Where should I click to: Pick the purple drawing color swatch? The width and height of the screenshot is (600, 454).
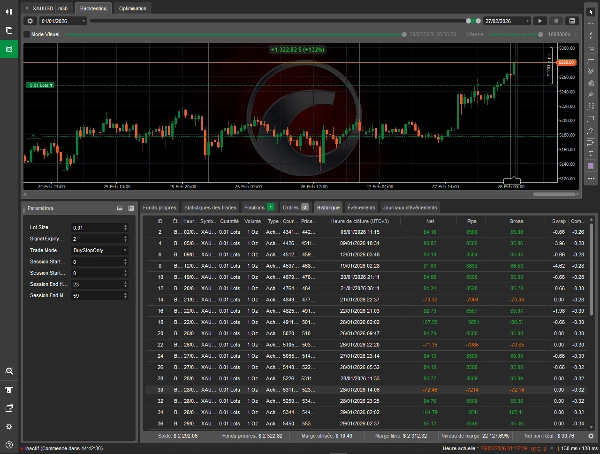coord(590,166)
